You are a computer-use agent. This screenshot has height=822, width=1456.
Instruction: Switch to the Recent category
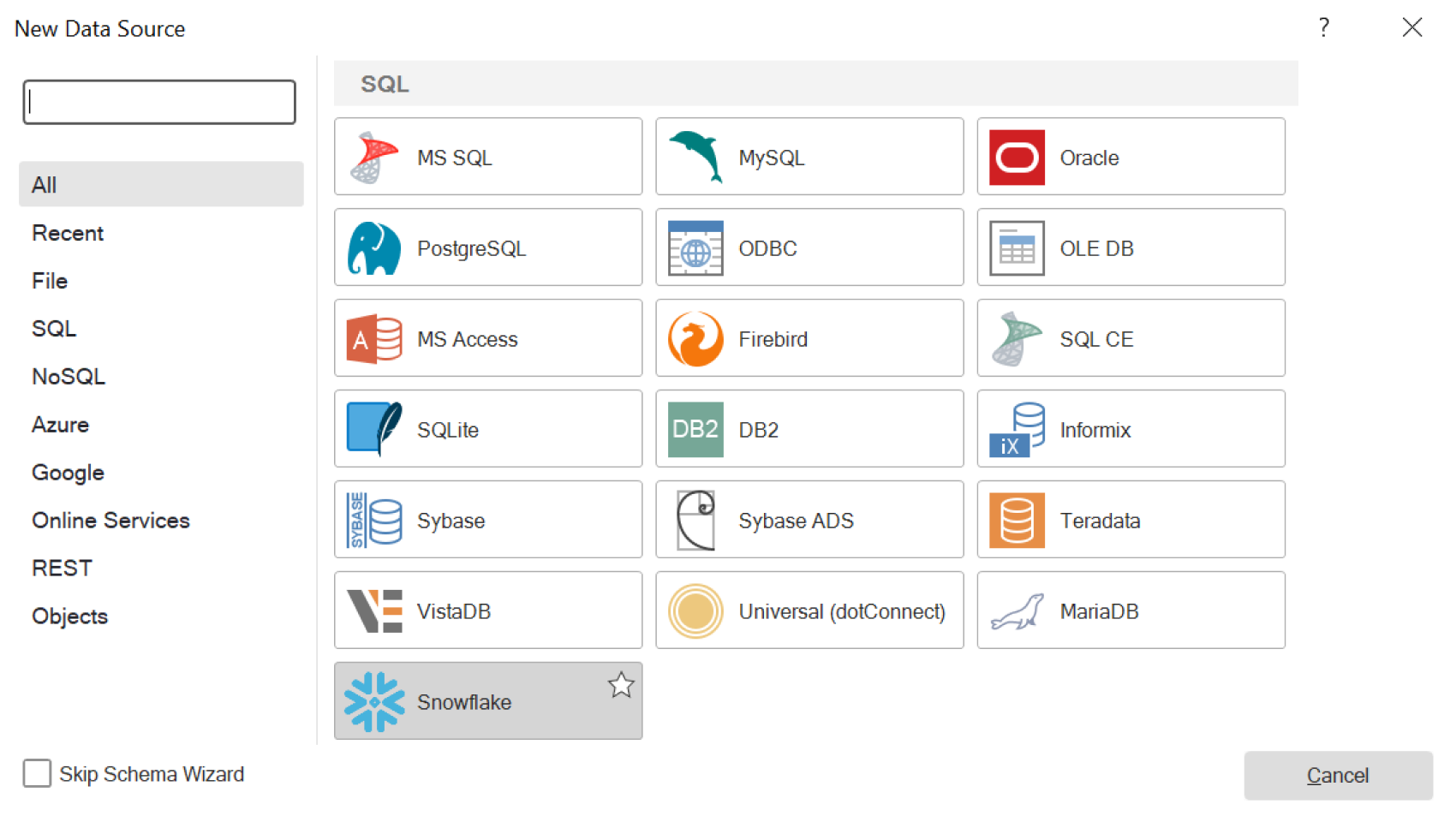point(68,233)
